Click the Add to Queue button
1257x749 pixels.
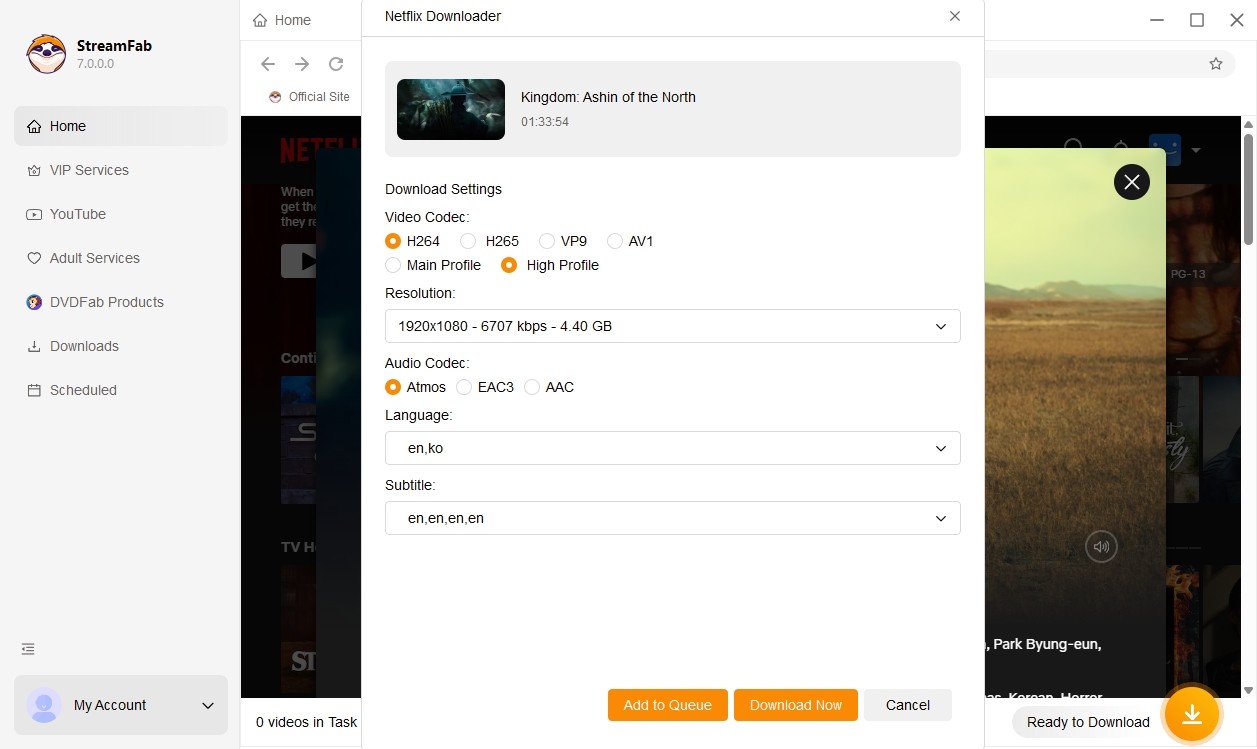click(667, 705)
